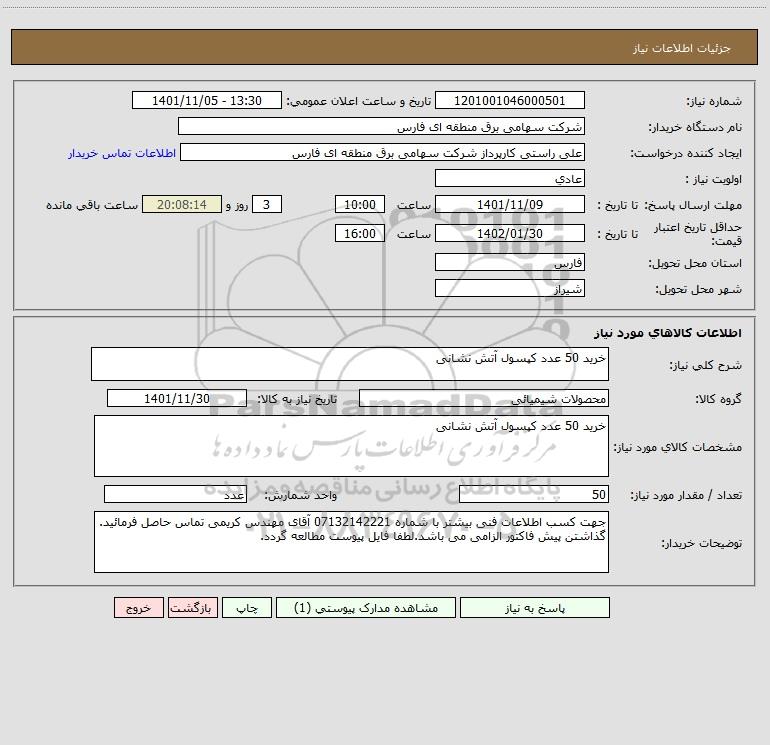Click the general description field شرح کلی نیاز
This screenshot has width=770, height=745.
(350, 364)
